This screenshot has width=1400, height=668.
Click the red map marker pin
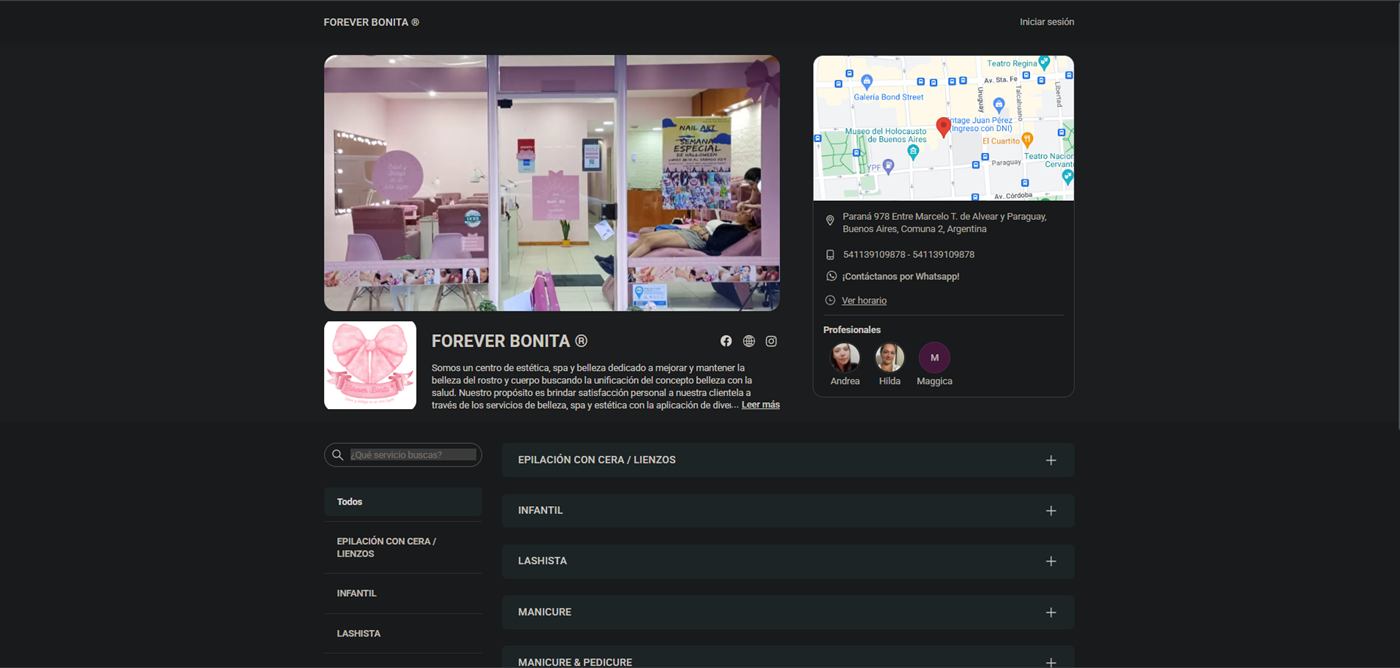tap(943, 127)
